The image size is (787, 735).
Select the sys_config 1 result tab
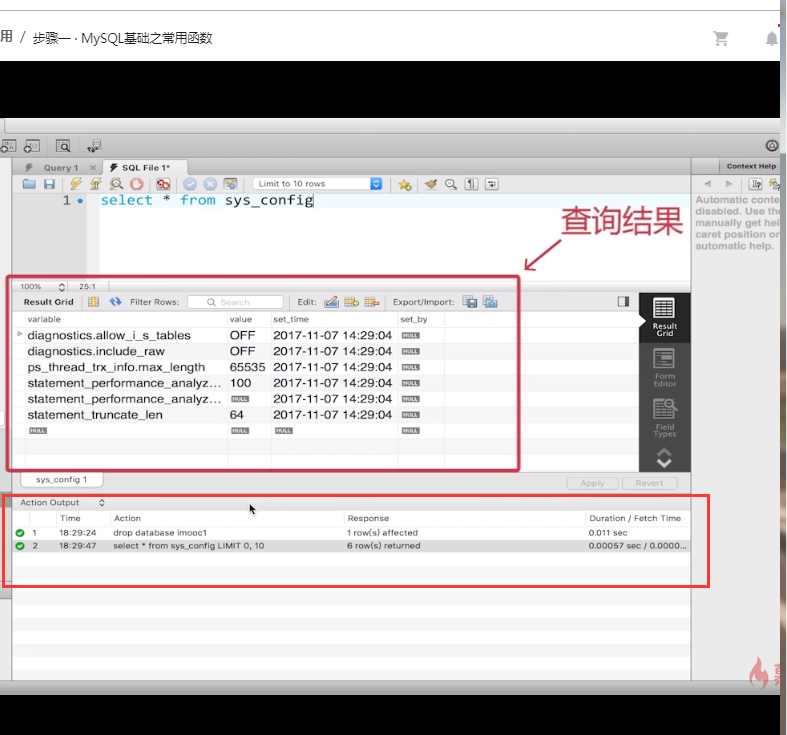click(x=62, y=479)
